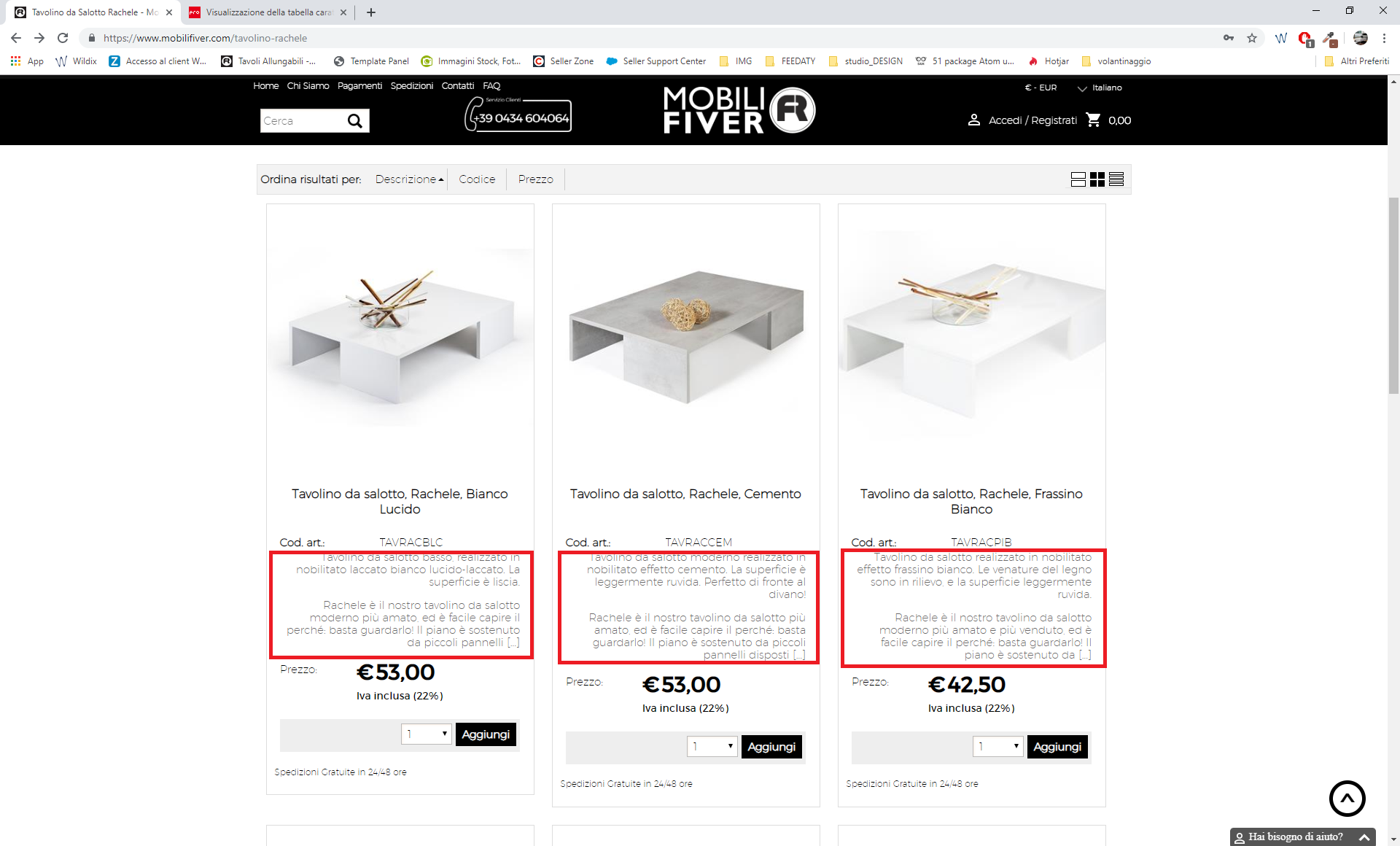Sort results by Prezzo

click(x=535, y=179)
